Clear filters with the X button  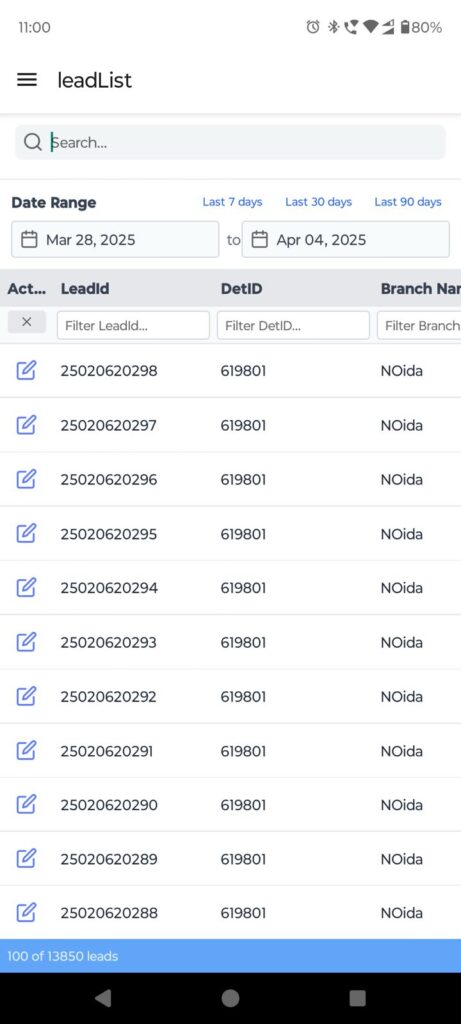(27, 322)
